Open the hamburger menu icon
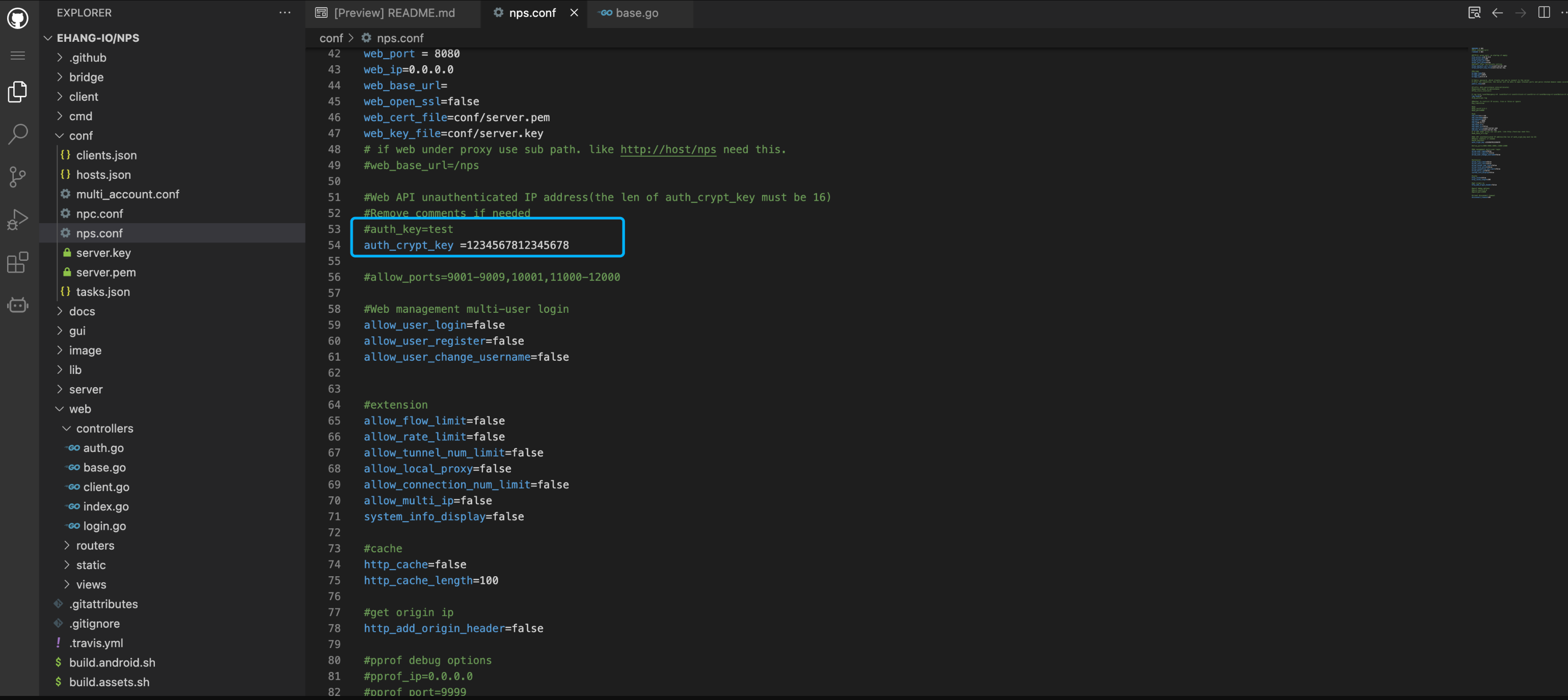 pyautogui.click(x=18, y=56)
